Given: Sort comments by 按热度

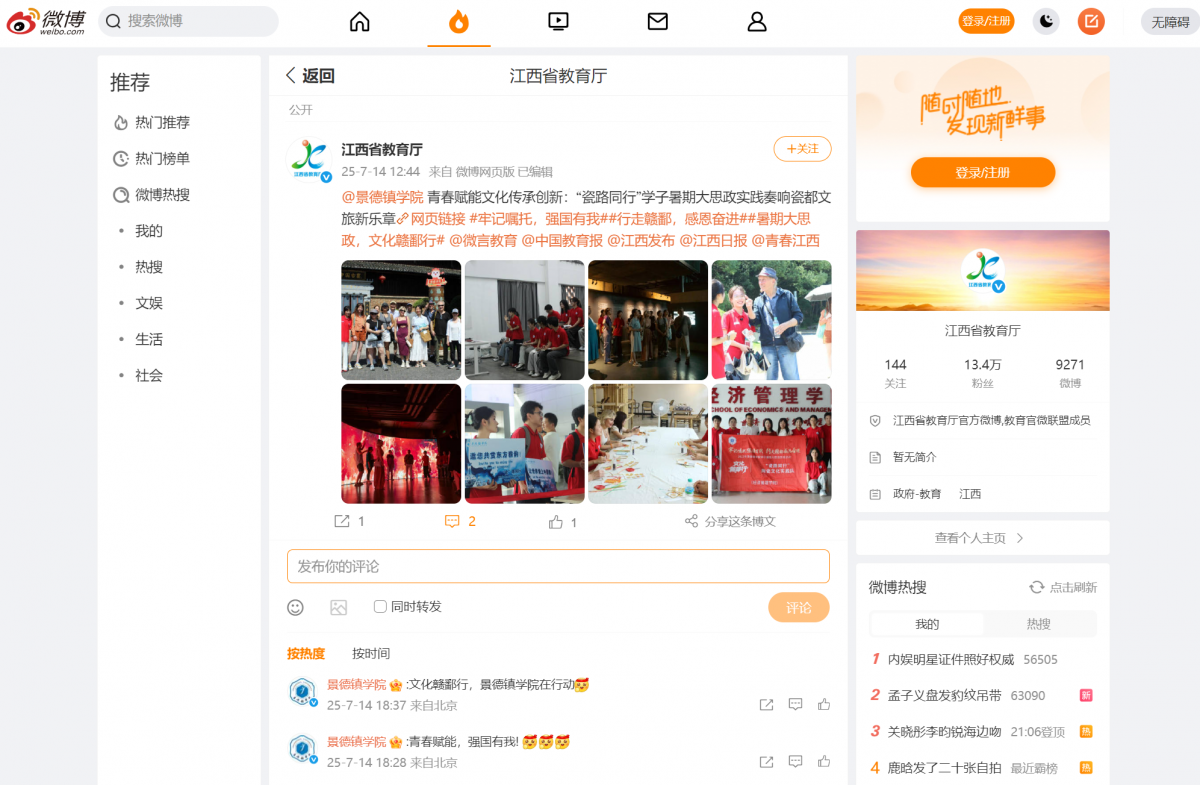Looking at the screenshot, I should coord(306,653).
